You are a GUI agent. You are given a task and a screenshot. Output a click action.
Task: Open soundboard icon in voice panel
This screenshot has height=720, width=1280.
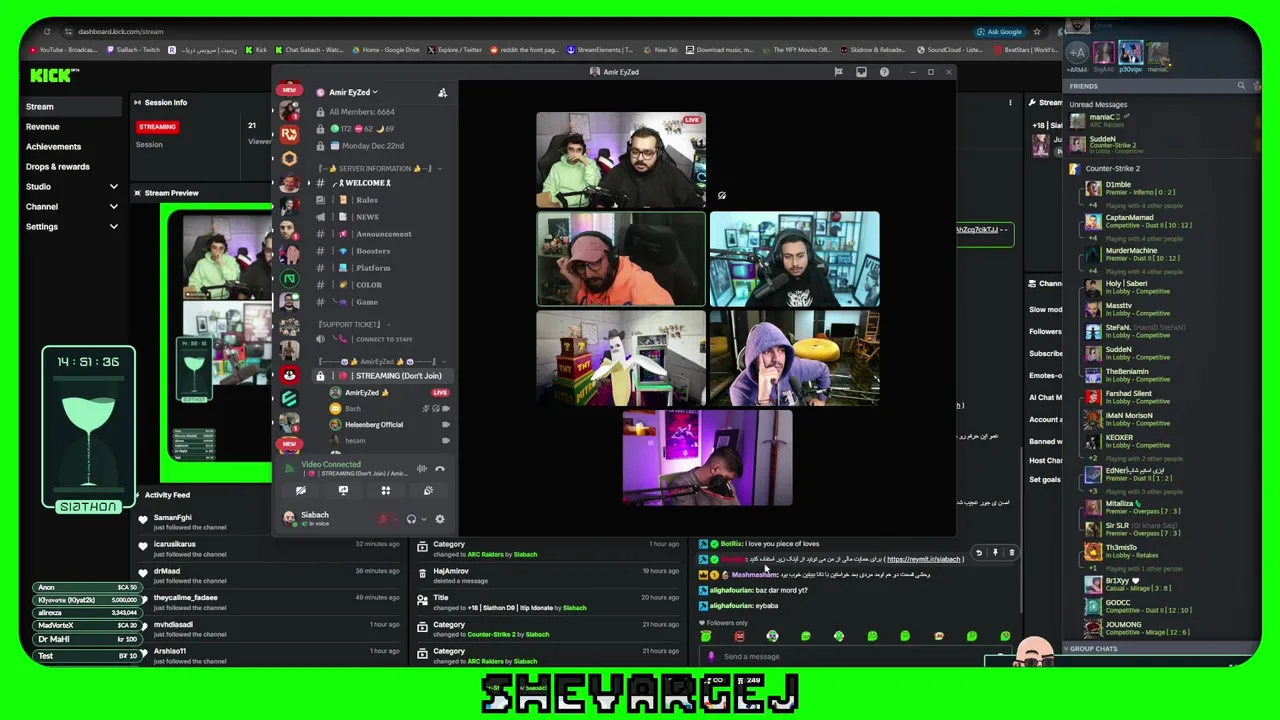tap(428, 491)
